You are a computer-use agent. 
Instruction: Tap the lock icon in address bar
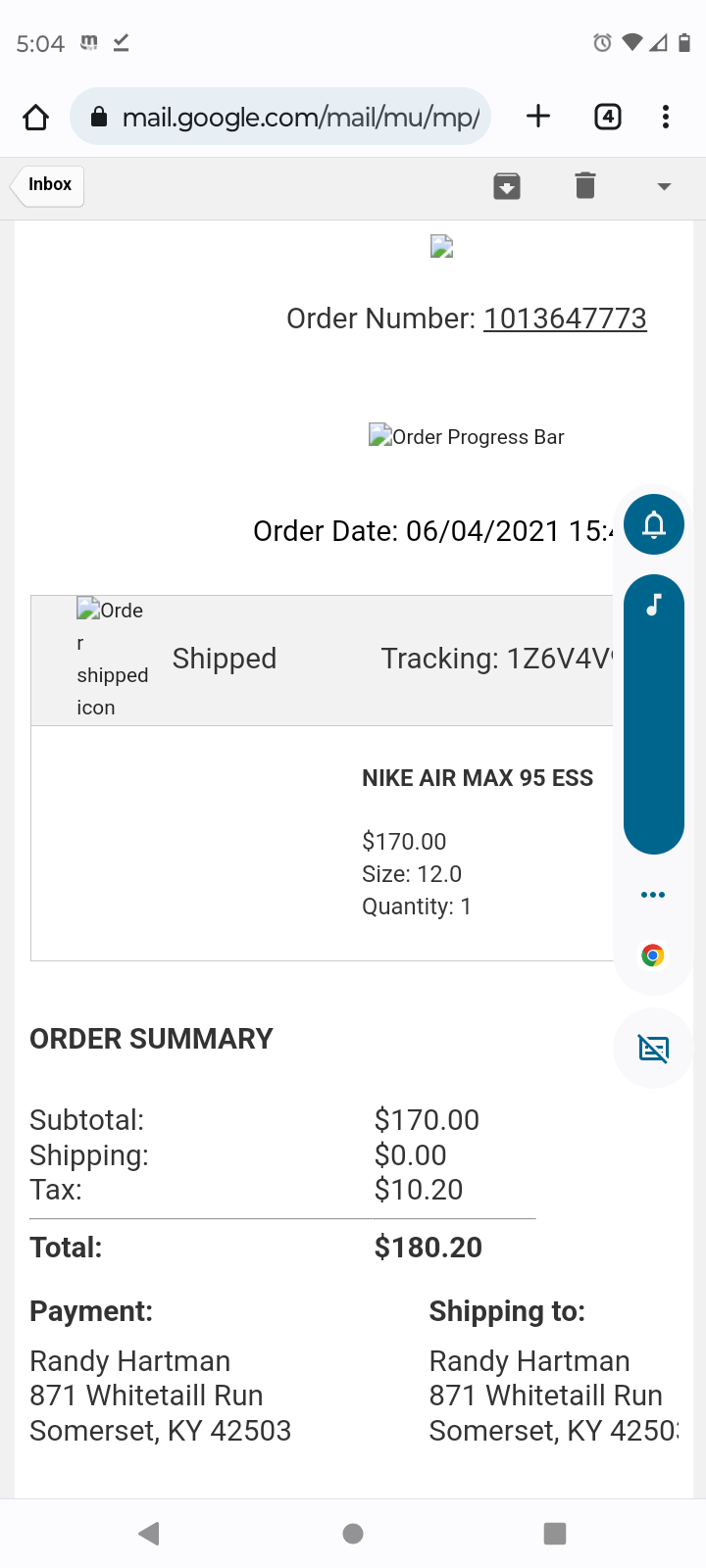coord(98,118)
